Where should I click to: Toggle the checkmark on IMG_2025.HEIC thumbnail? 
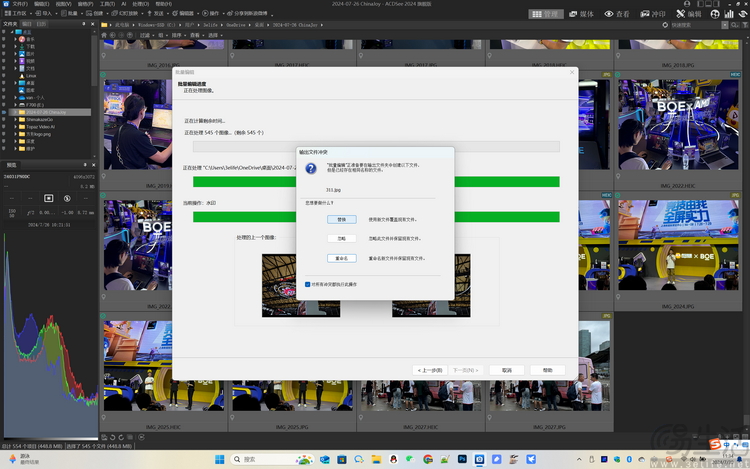click(x=103, y=316)
